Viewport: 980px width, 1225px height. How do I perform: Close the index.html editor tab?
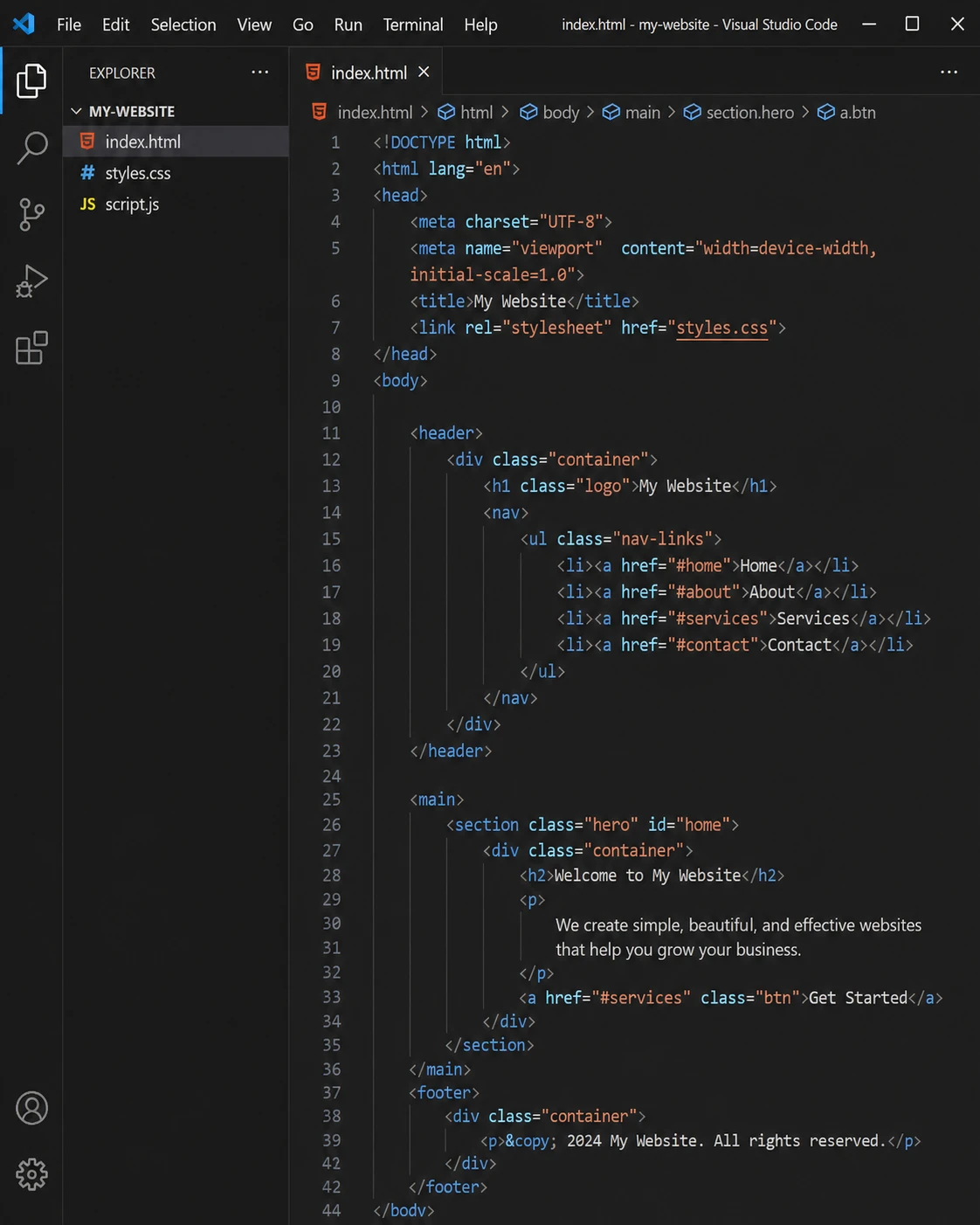click(424, 72)
